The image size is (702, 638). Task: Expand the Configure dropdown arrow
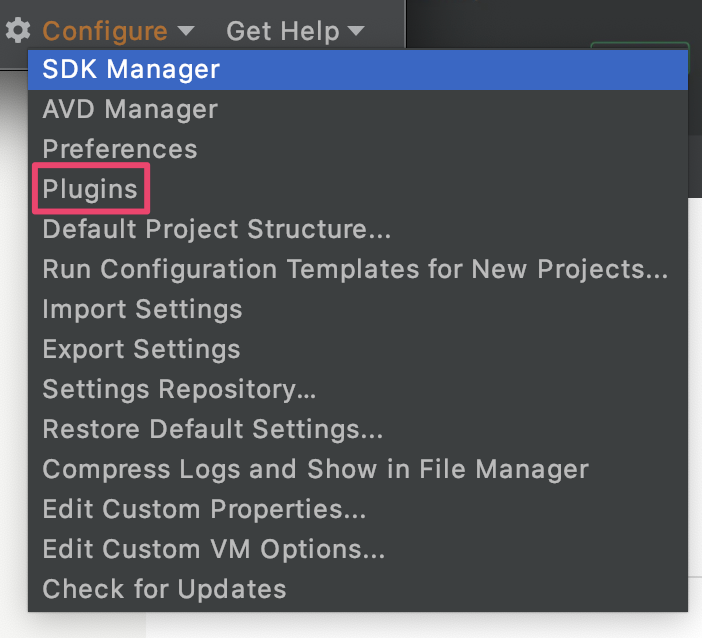[185, 31]
